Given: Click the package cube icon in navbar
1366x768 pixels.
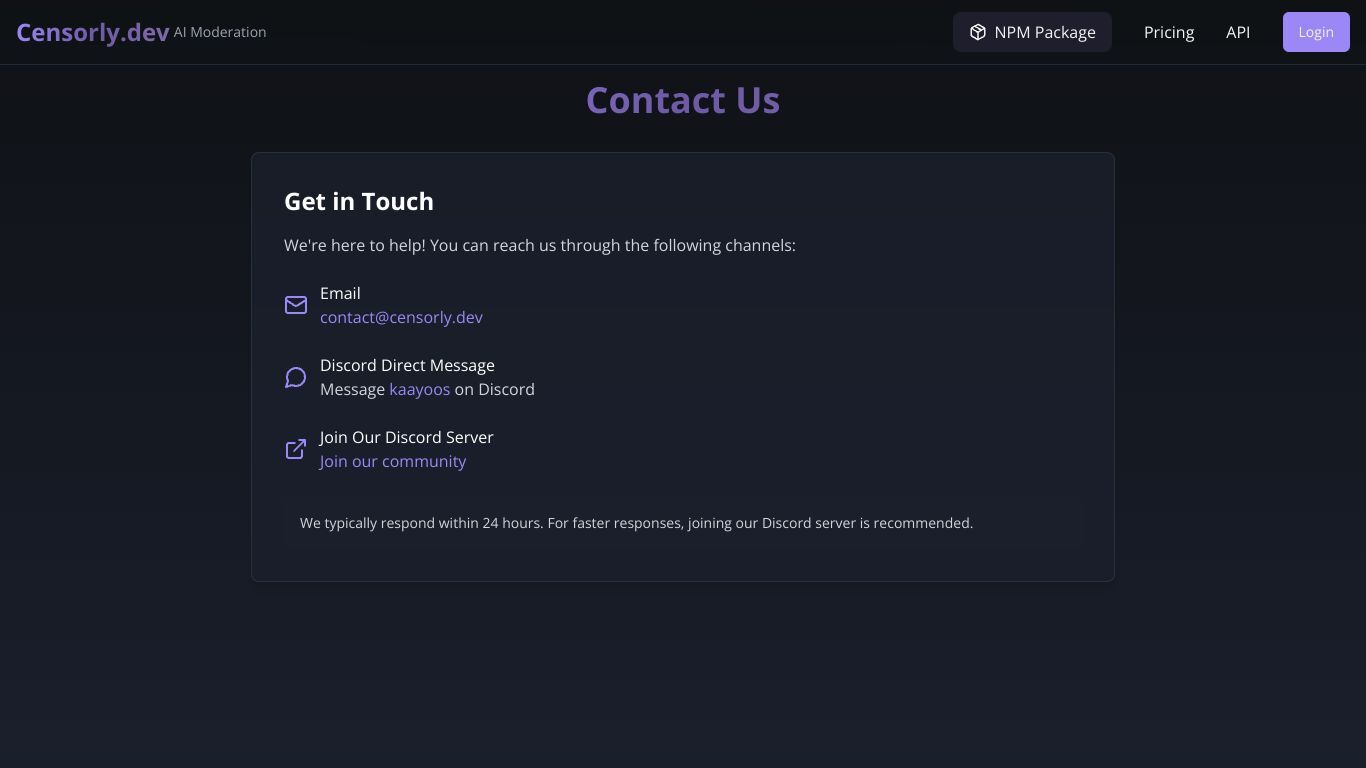Looking at the screenshot, I should point(978,32).
